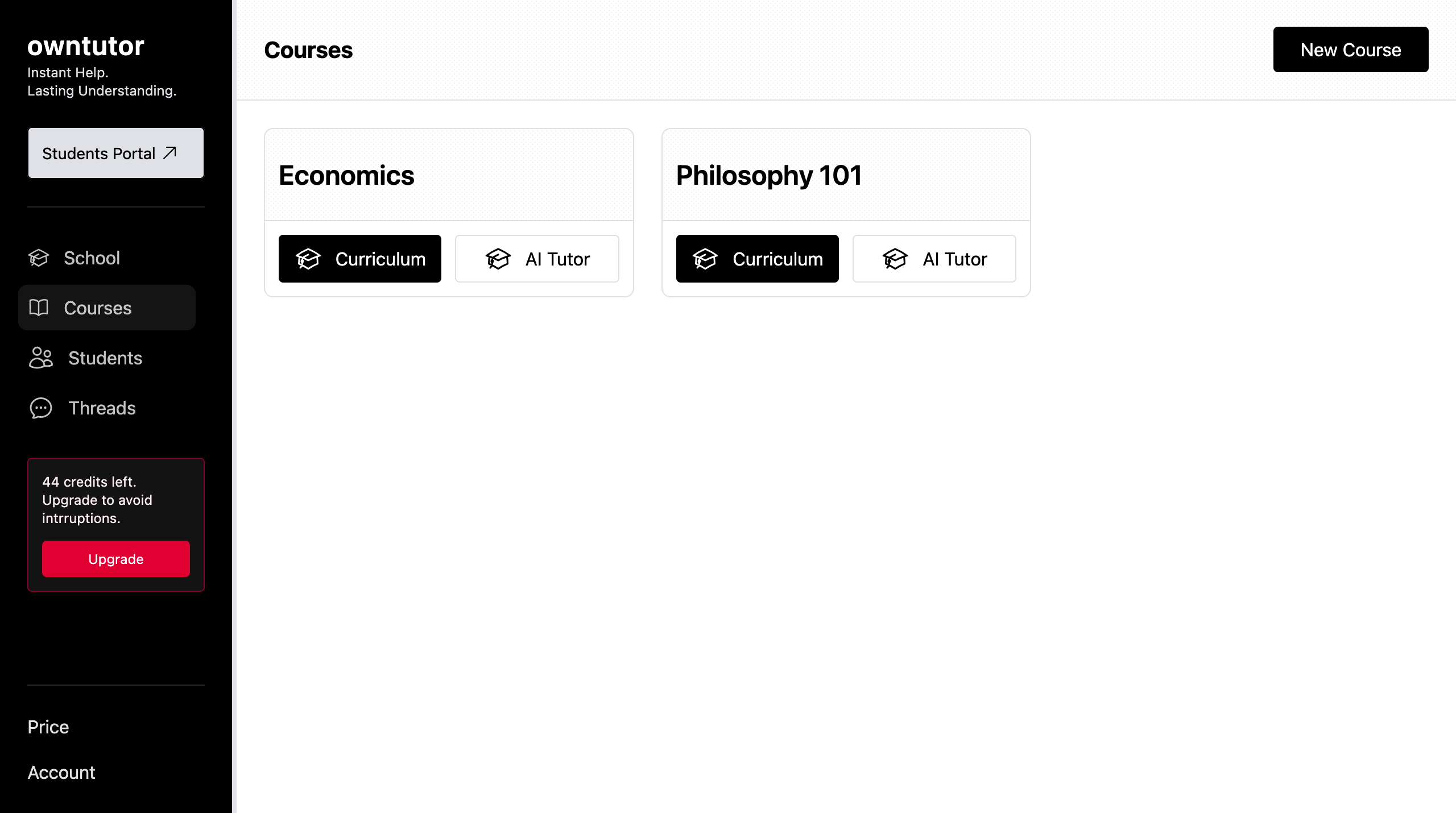Open the Price page

[48, 727]
